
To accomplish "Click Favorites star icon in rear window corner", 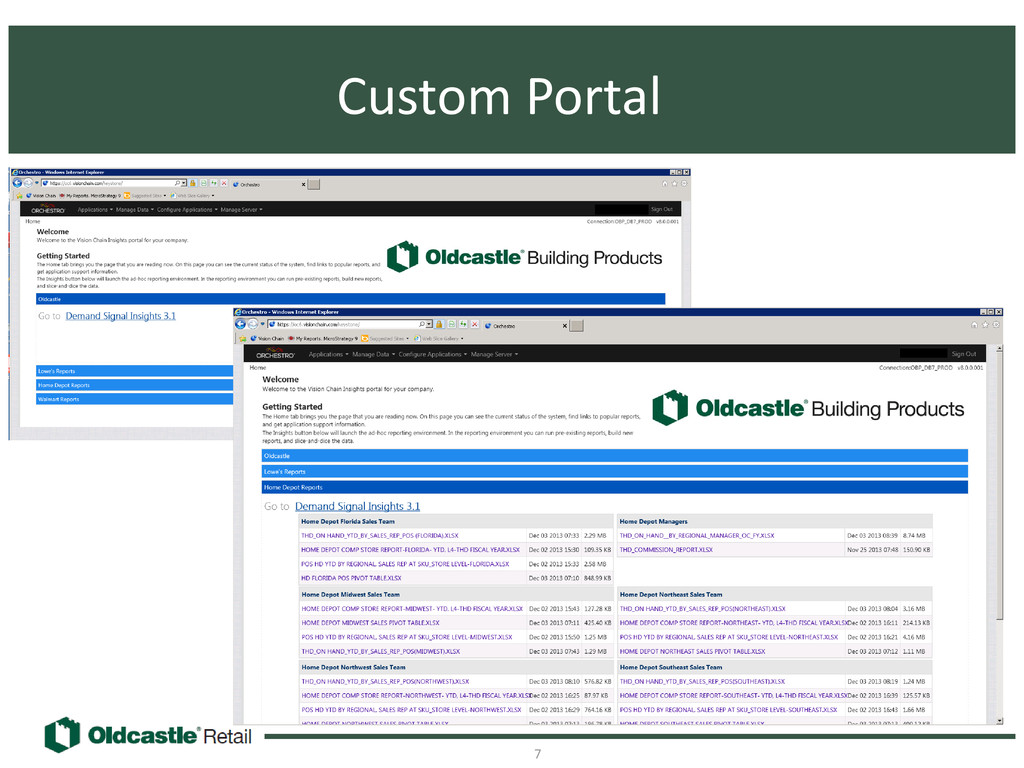I will (x=675, y=184).
